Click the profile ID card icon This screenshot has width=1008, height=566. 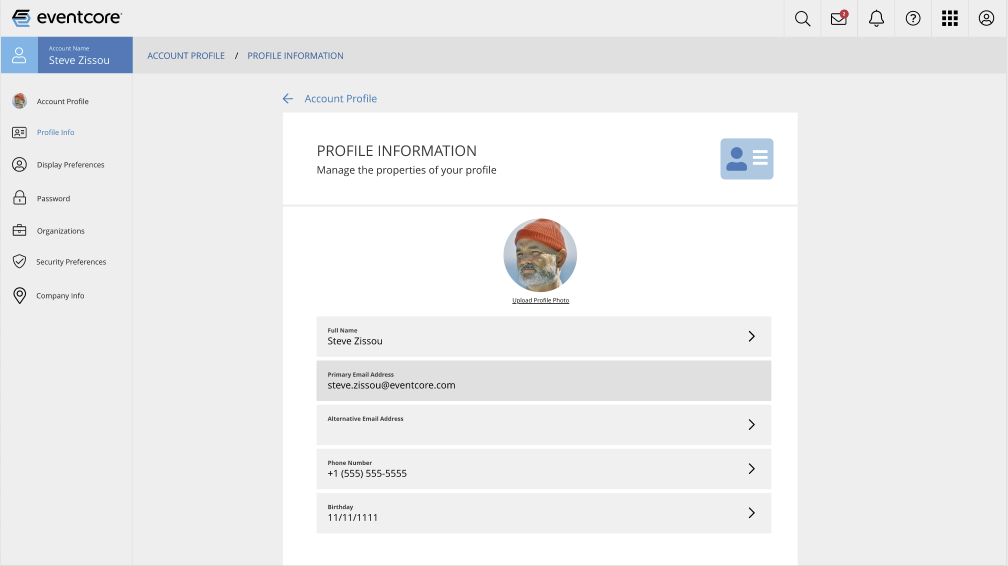[746, 159]
